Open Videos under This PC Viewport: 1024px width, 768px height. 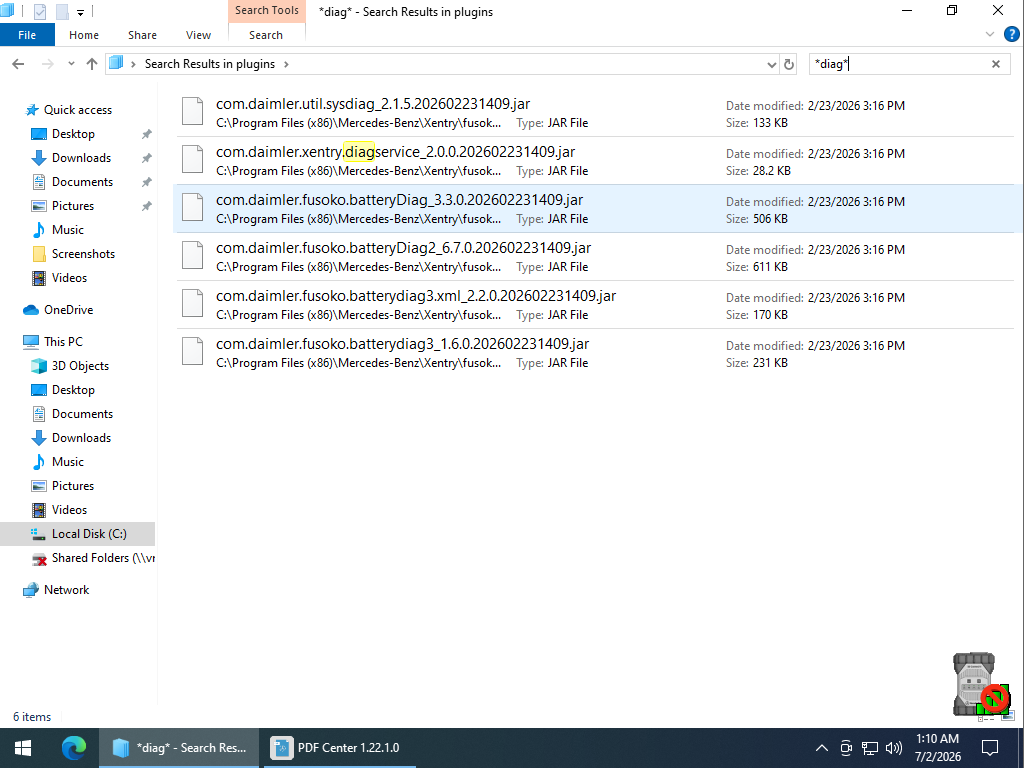pyautogui.click(x=69, y=510)
